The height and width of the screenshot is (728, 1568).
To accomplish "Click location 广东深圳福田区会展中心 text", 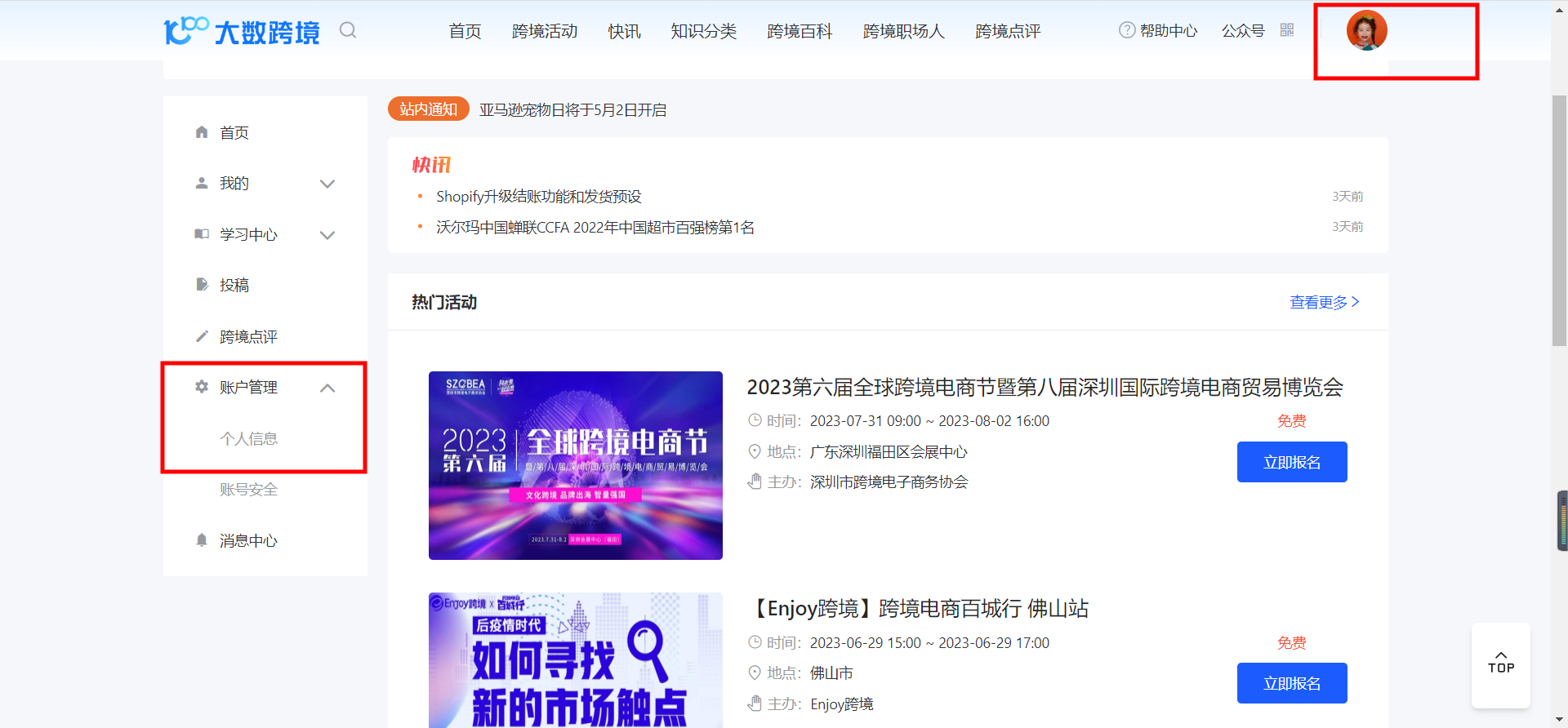I will pos(889,452).
